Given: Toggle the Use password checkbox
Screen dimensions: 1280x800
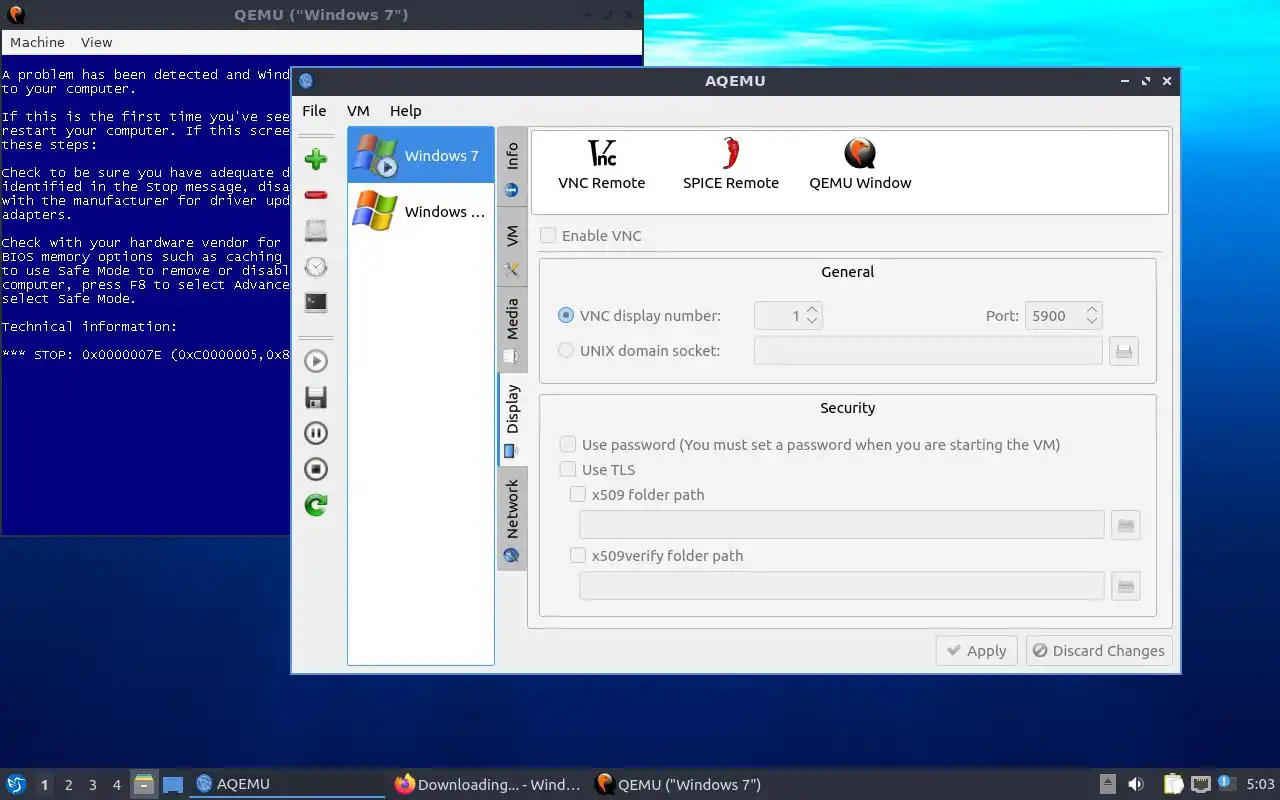Looking at the screenshot, I should pyautogui.click(x=568, y=444).
